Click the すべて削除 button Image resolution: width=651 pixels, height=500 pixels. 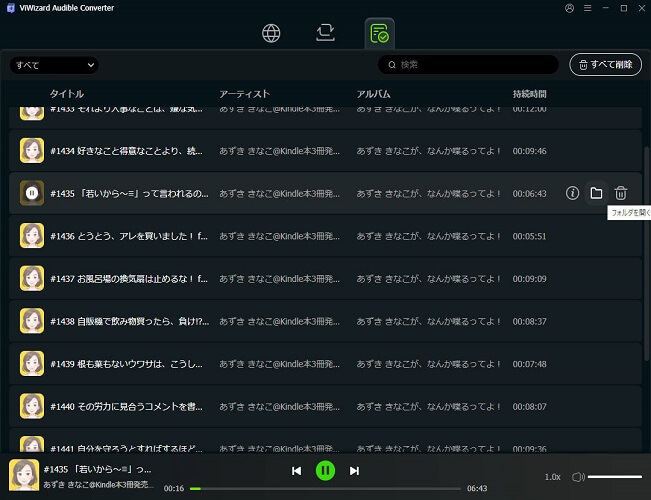click(605, 64)
